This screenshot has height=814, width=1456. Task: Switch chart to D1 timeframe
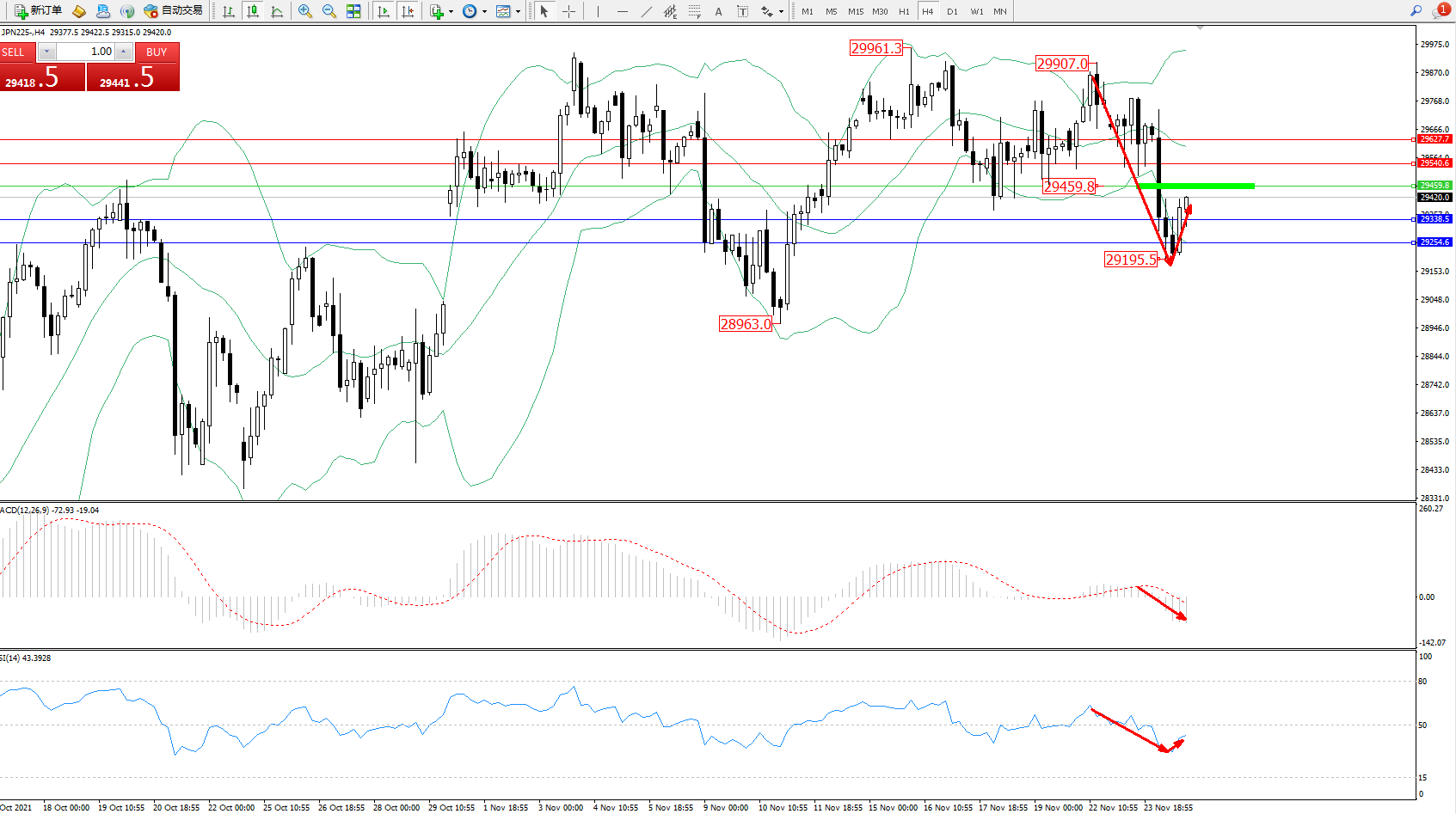(x=952, y=11)
